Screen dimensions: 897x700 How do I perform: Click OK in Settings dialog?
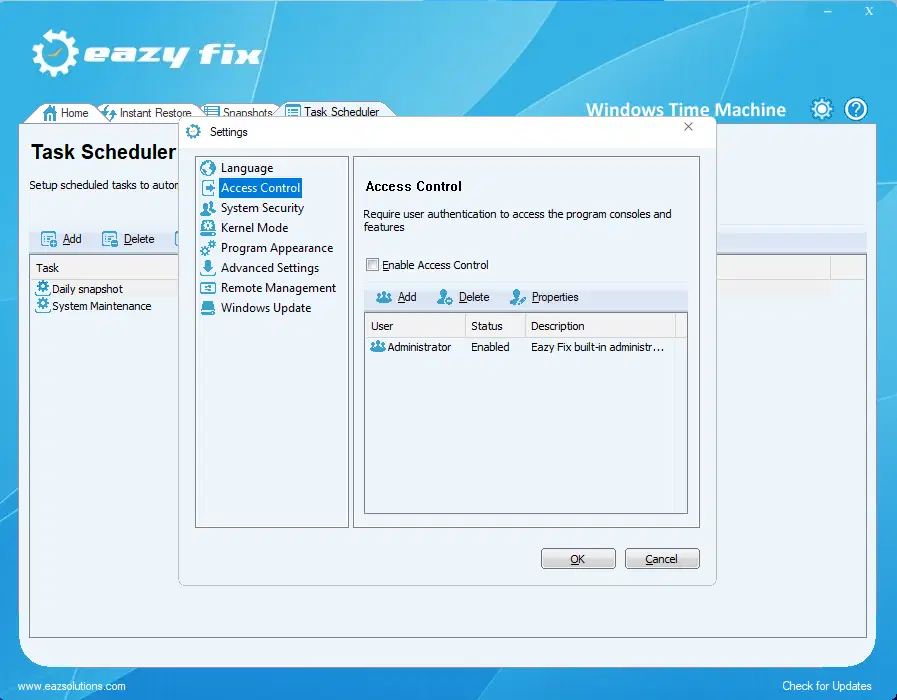tap(578, 559)
